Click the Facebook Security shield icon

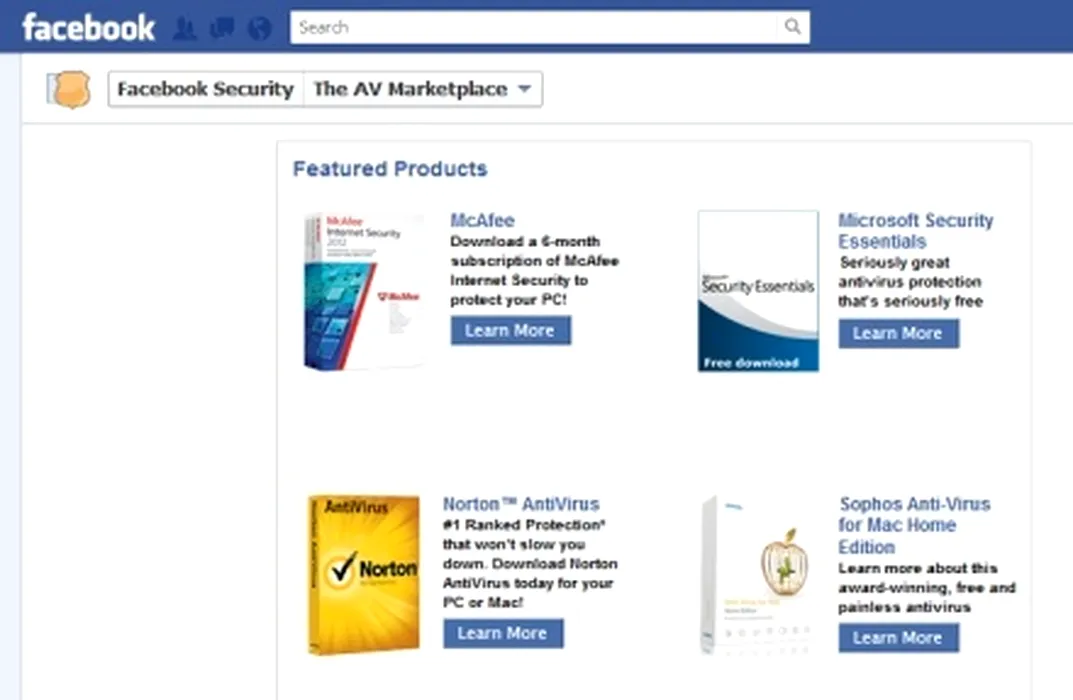pyautogui.click(x=69, y=89)
